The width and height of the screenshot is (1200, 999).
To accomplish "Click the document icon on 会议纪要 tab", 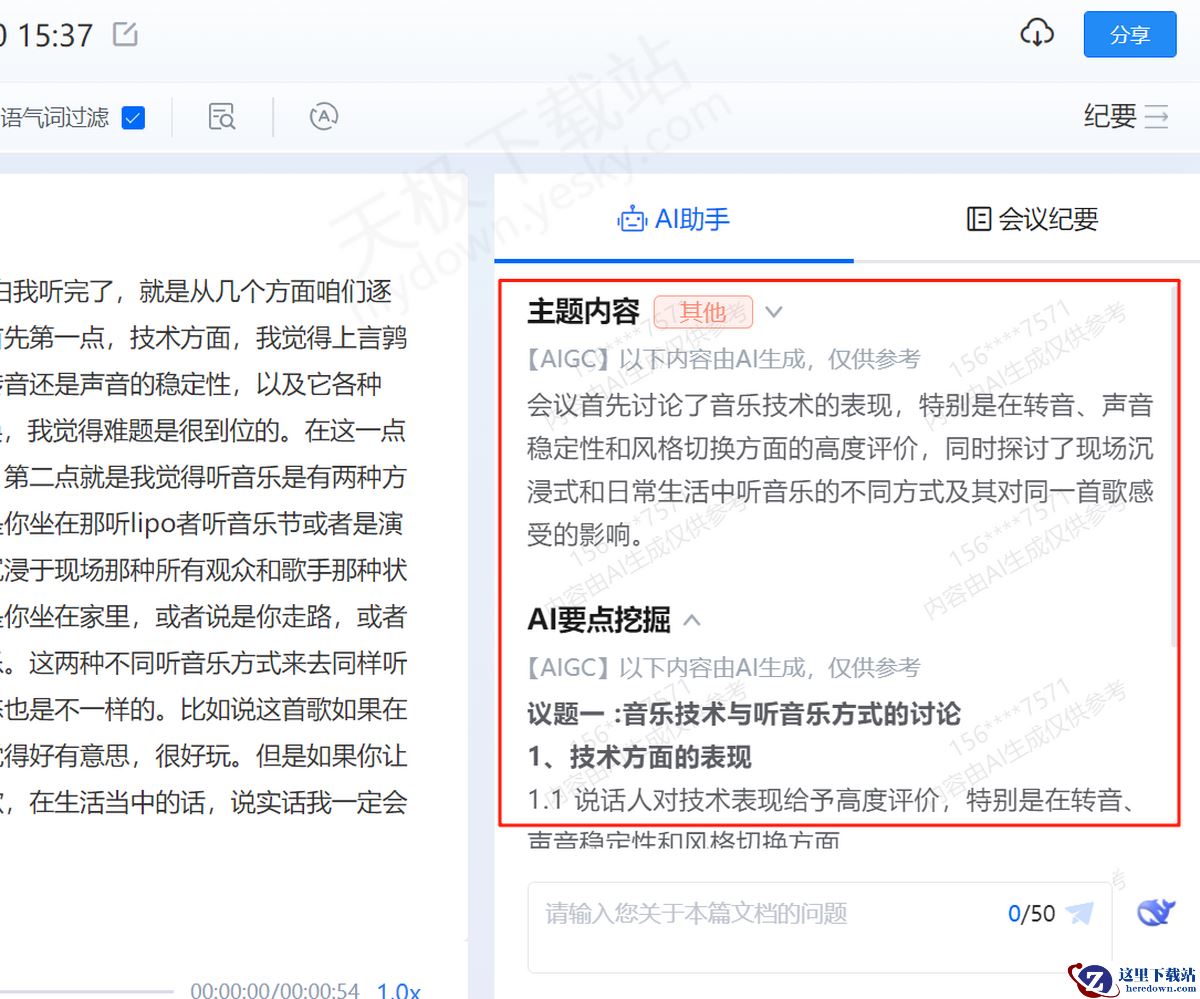I will (977, 220).
